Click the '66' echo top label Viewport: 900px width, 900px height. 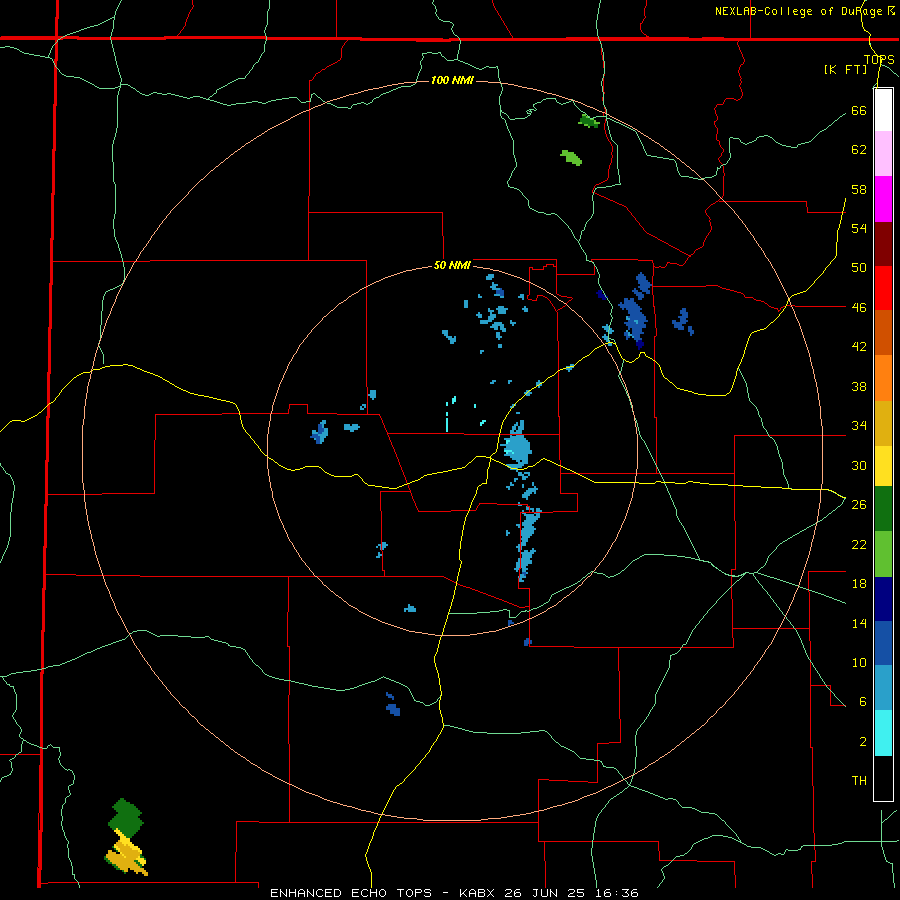[859, 110]
